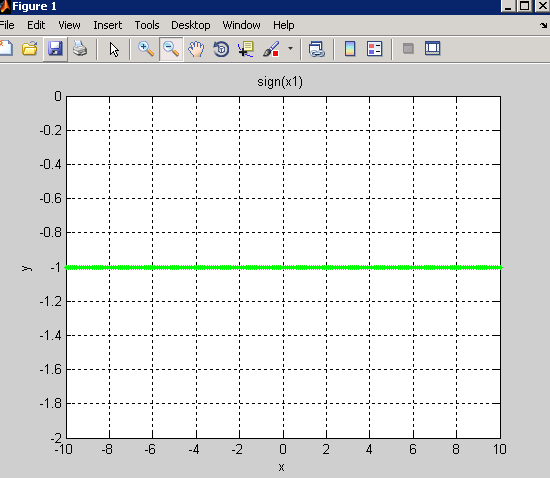Expand the Brush color dropdown arrow
Image resolution: width=550 pixels, height=478 pixels.
point(290,48)
